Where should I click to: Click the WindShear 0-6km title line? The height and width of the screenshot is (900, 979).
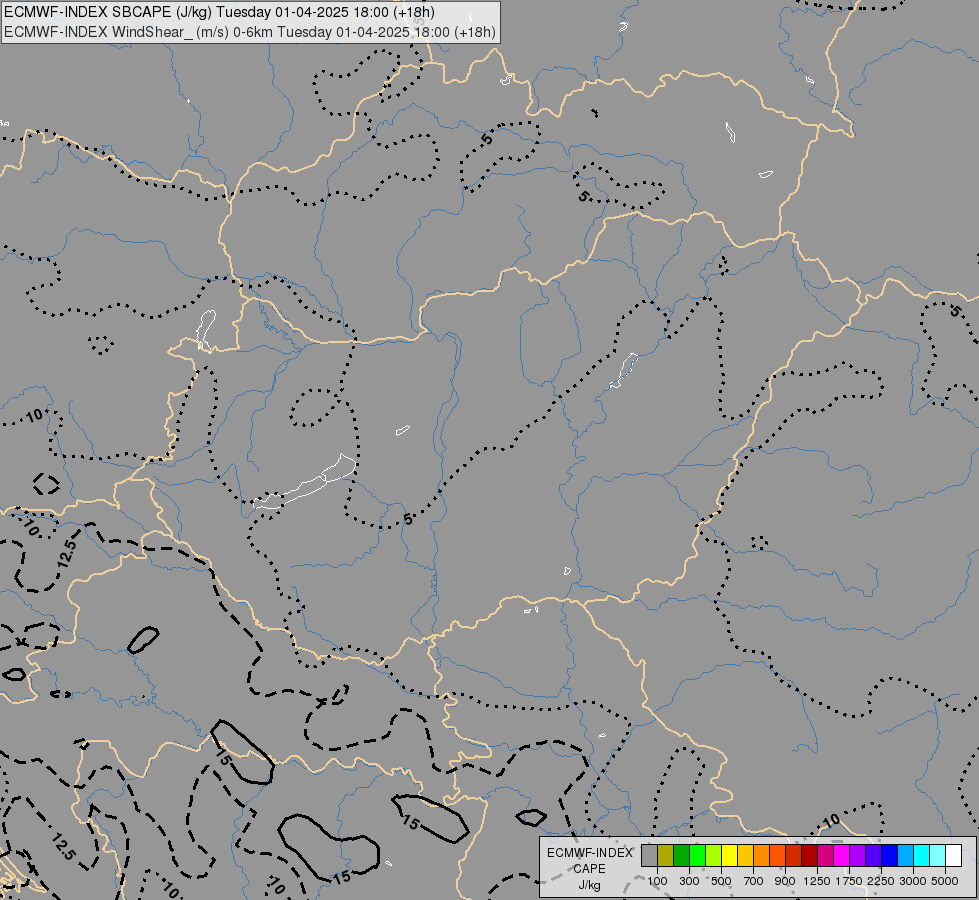(250, 32)
